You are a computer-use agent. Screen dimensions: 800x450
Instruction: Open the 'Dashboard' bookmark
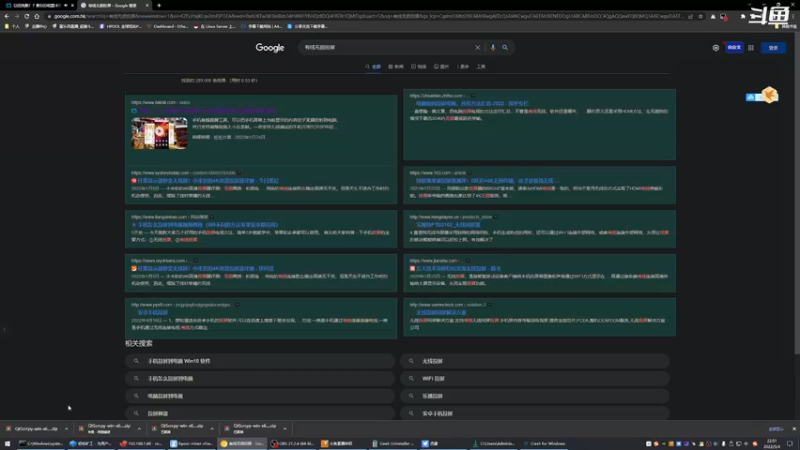tap(168, 26)
